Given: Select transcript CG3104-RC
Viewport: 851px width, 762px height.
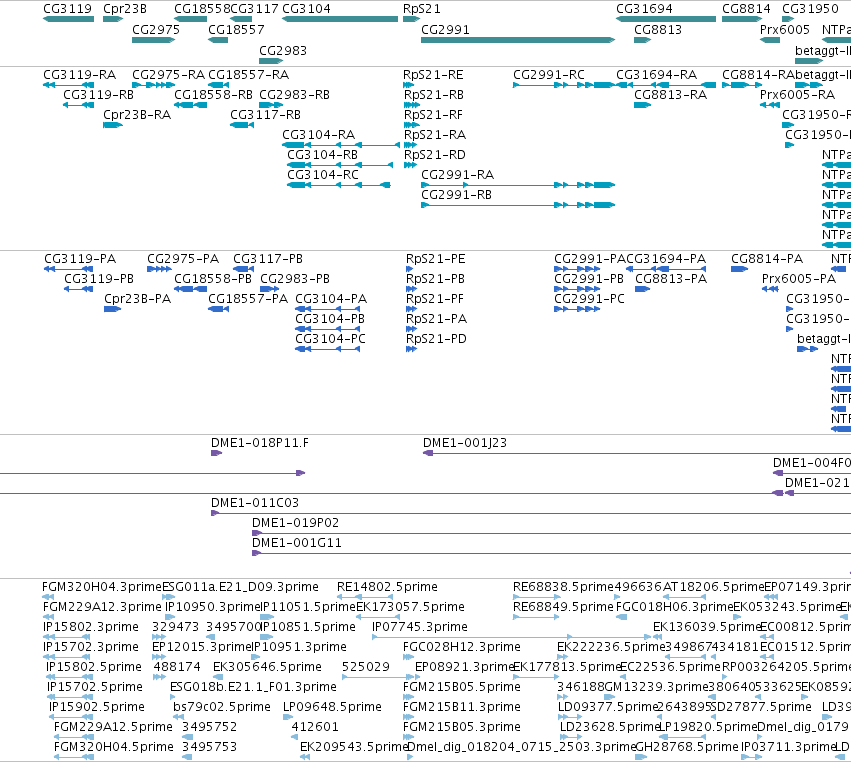Looking at the screenshot, I should coord(339,185).
